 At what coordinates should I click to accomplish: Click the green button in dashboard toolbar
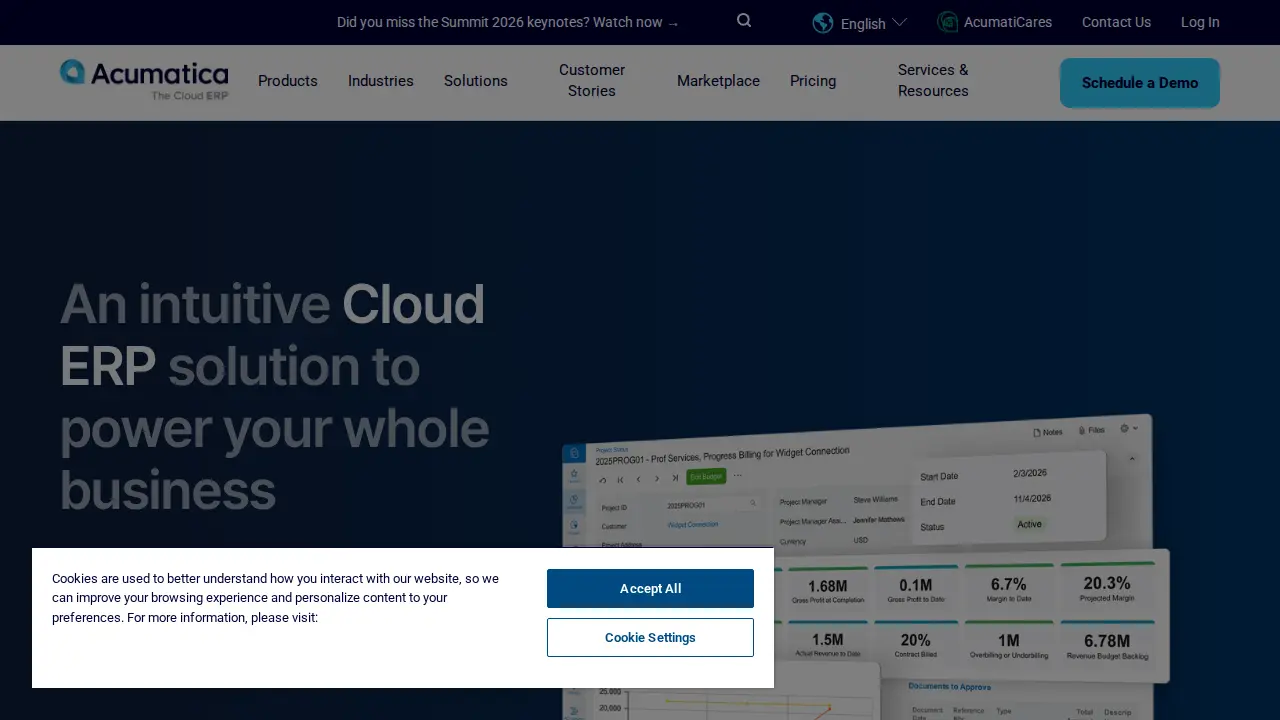pos(706,477)
